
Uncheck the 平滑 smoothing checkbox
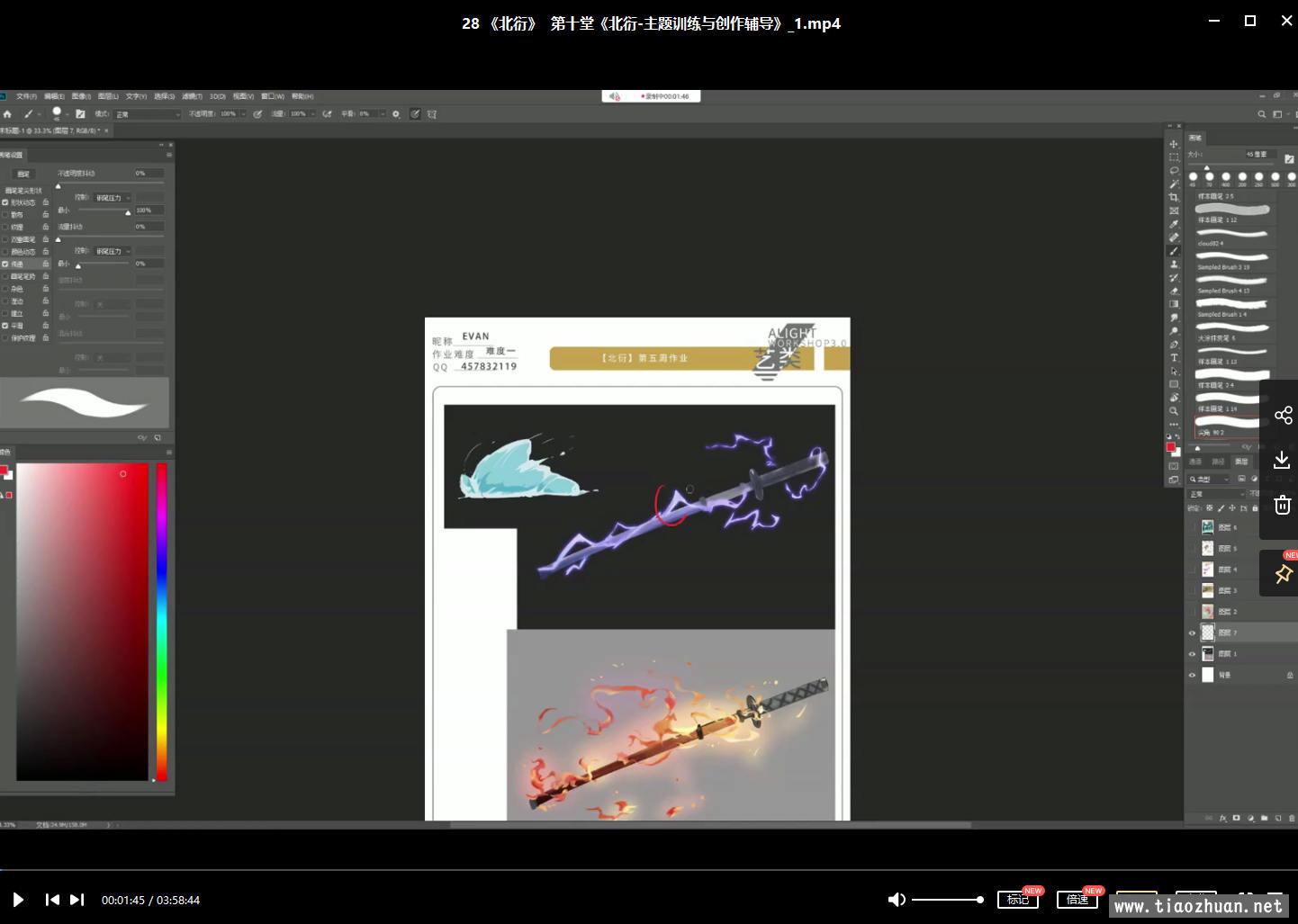click(5, 326)
